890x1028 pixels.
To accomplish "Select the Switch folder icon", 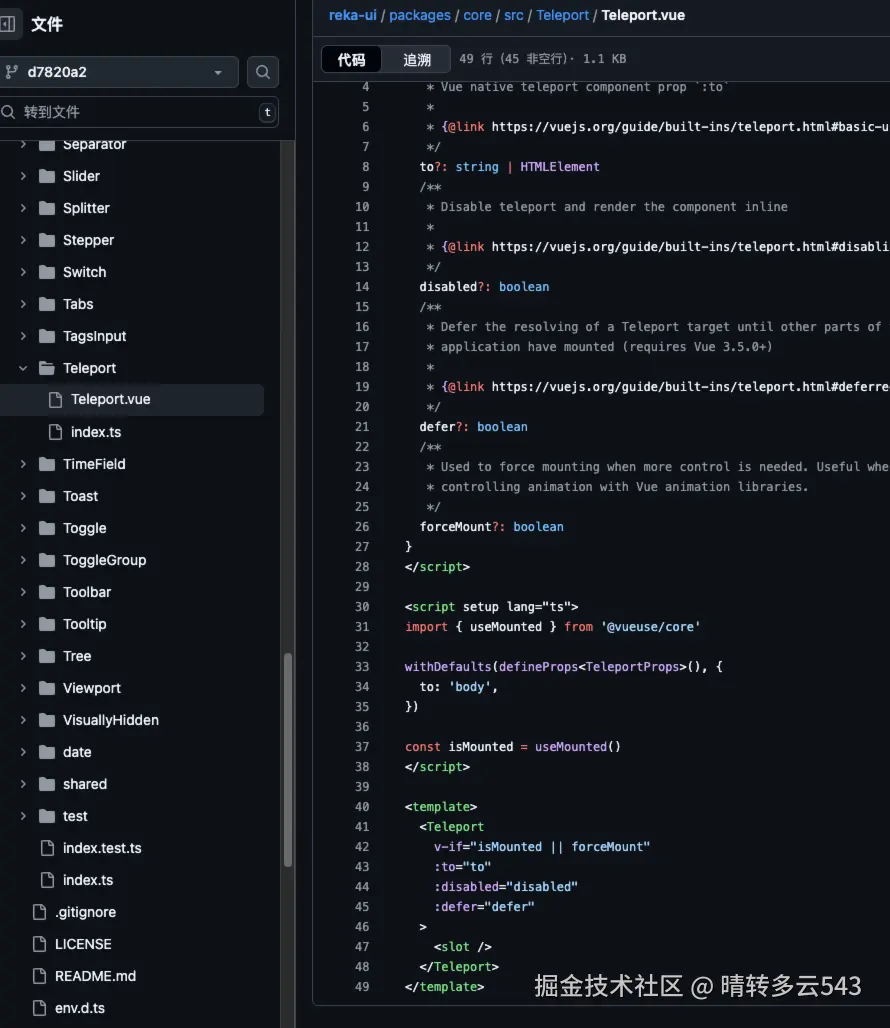I will 47,272.
